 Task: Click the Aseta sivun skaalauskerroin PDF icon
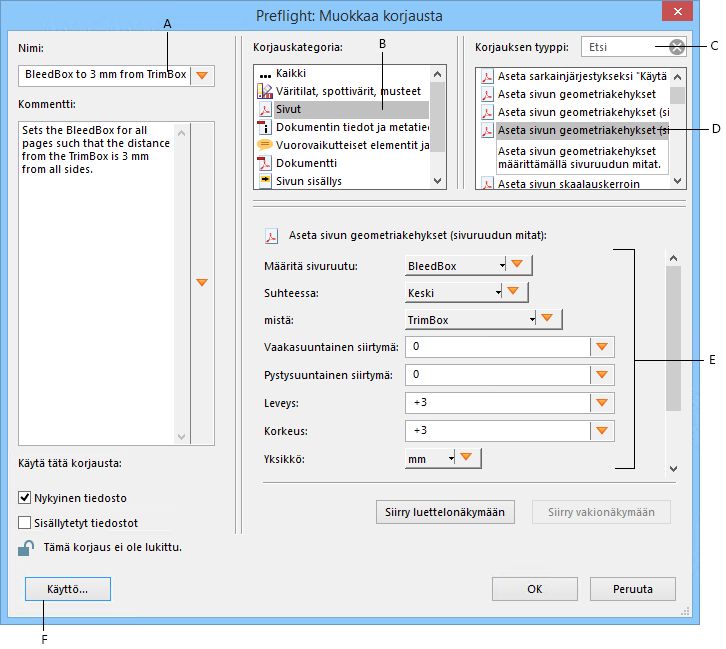coord(487,184)
